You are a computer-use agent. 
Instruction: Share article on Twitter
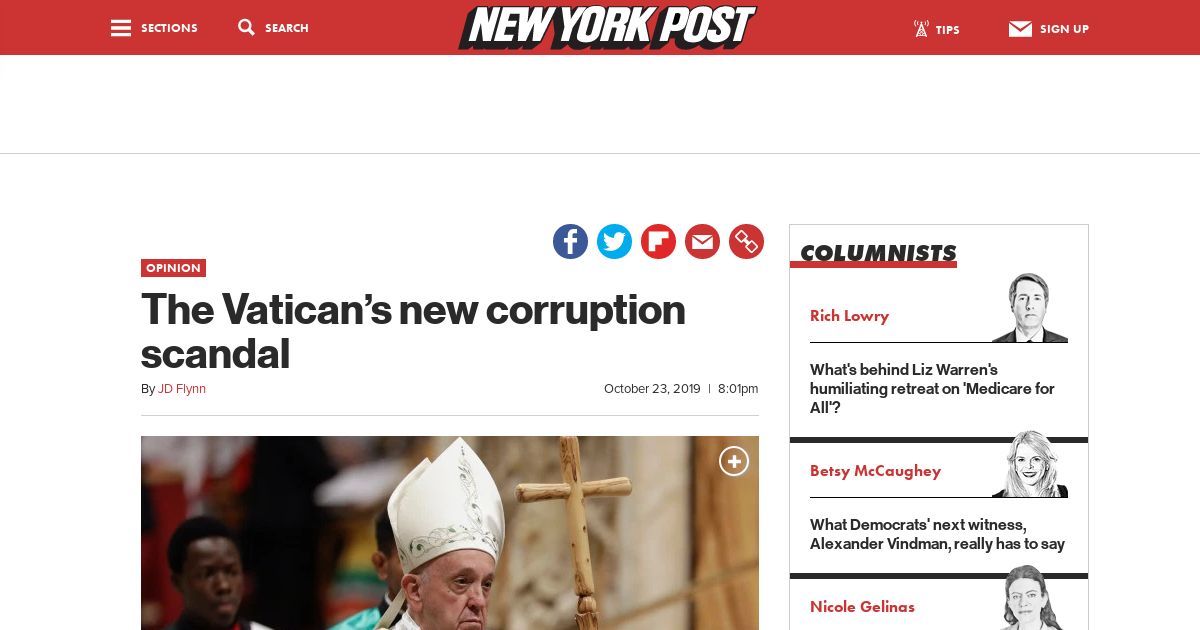point(614,241)
